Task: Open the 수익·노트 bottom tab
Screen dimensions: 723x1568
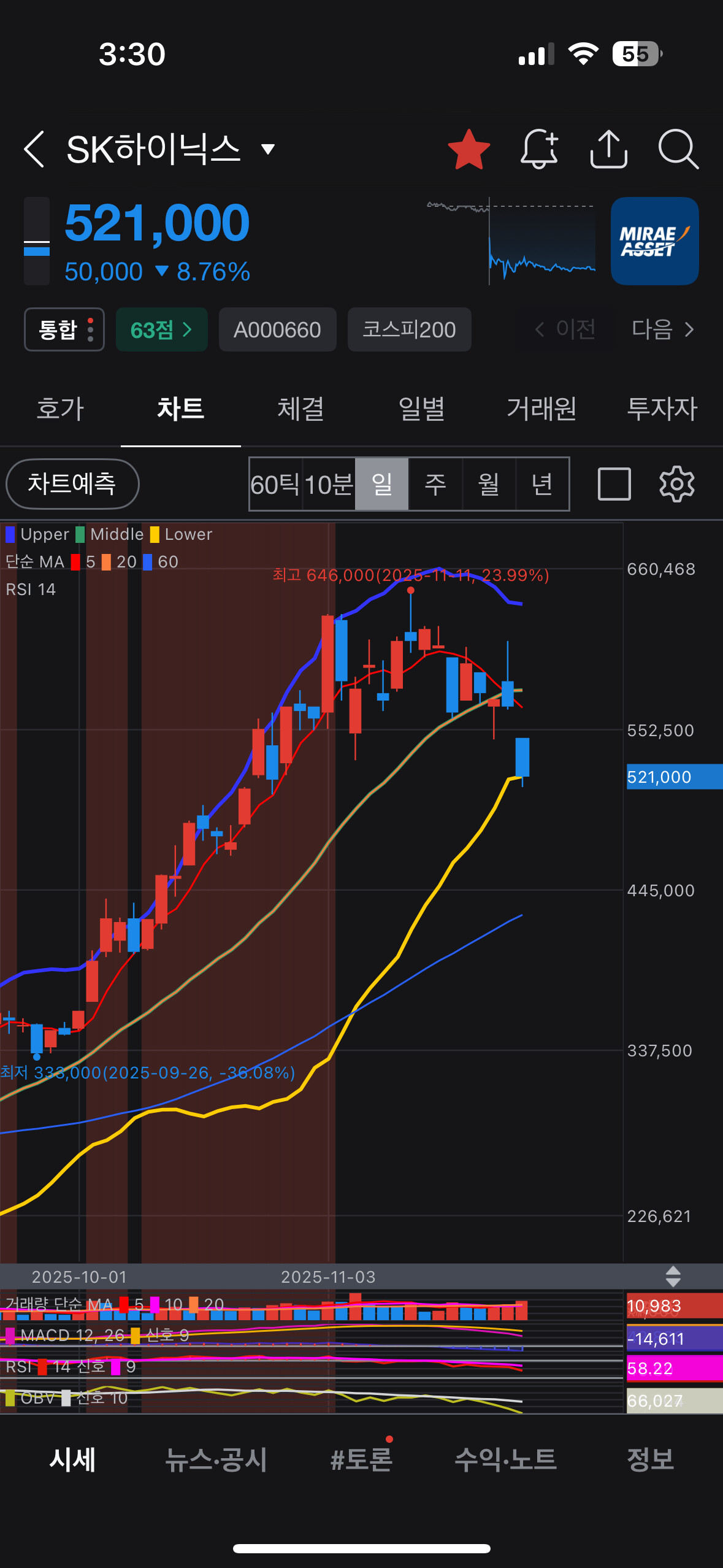Action: pyautogui.click(x=505, y=1459)
